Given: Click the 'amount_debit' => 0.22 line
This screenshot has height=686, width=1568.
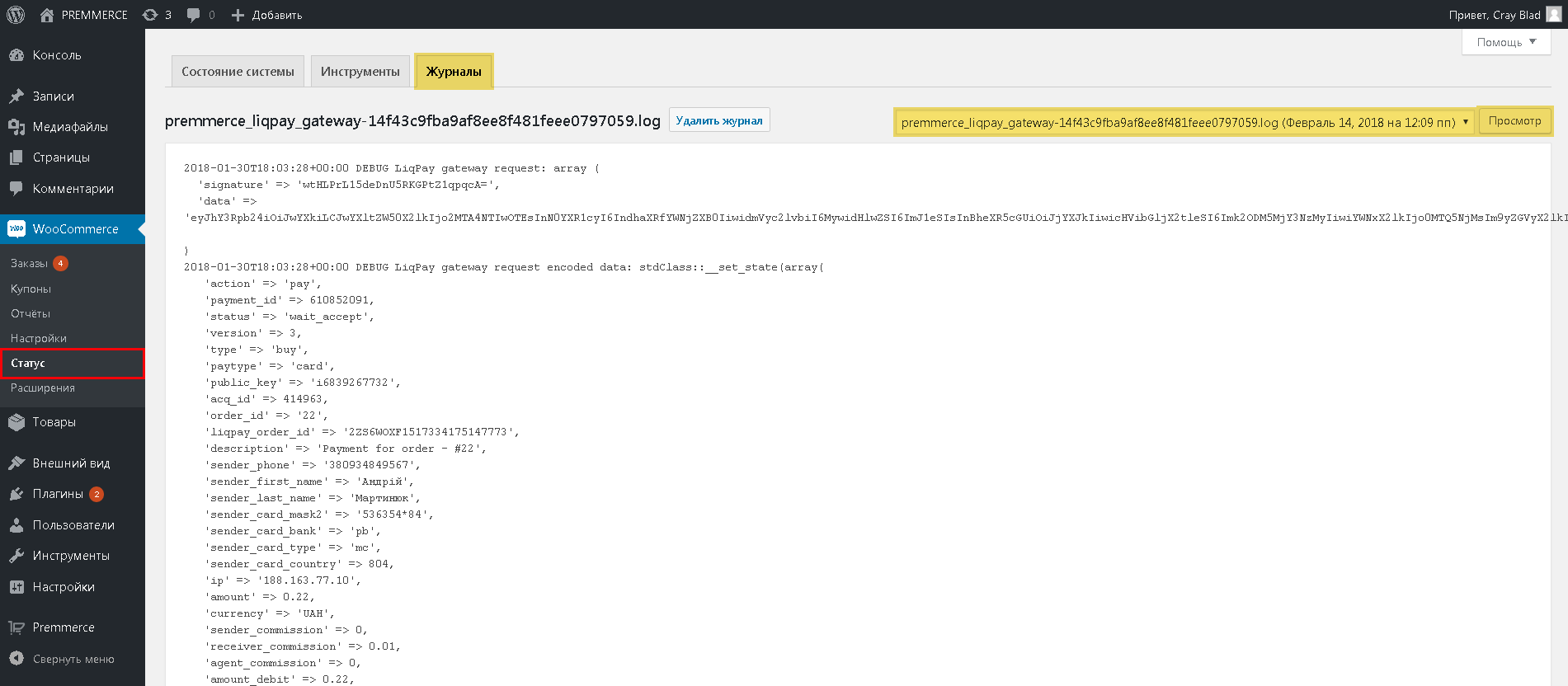Looking at the screenshot, I should click(280, 679).
